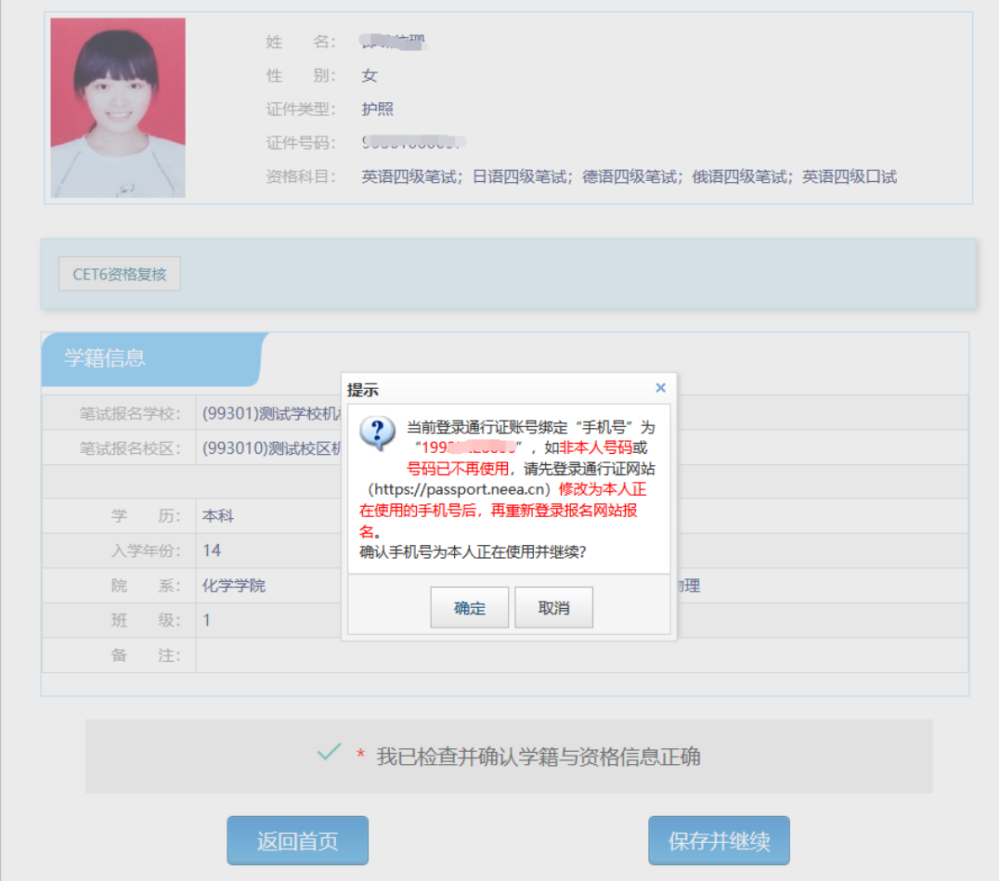Select the 笔试报名校区 value field
The image size is (1000, 881).
pos(270,449)
